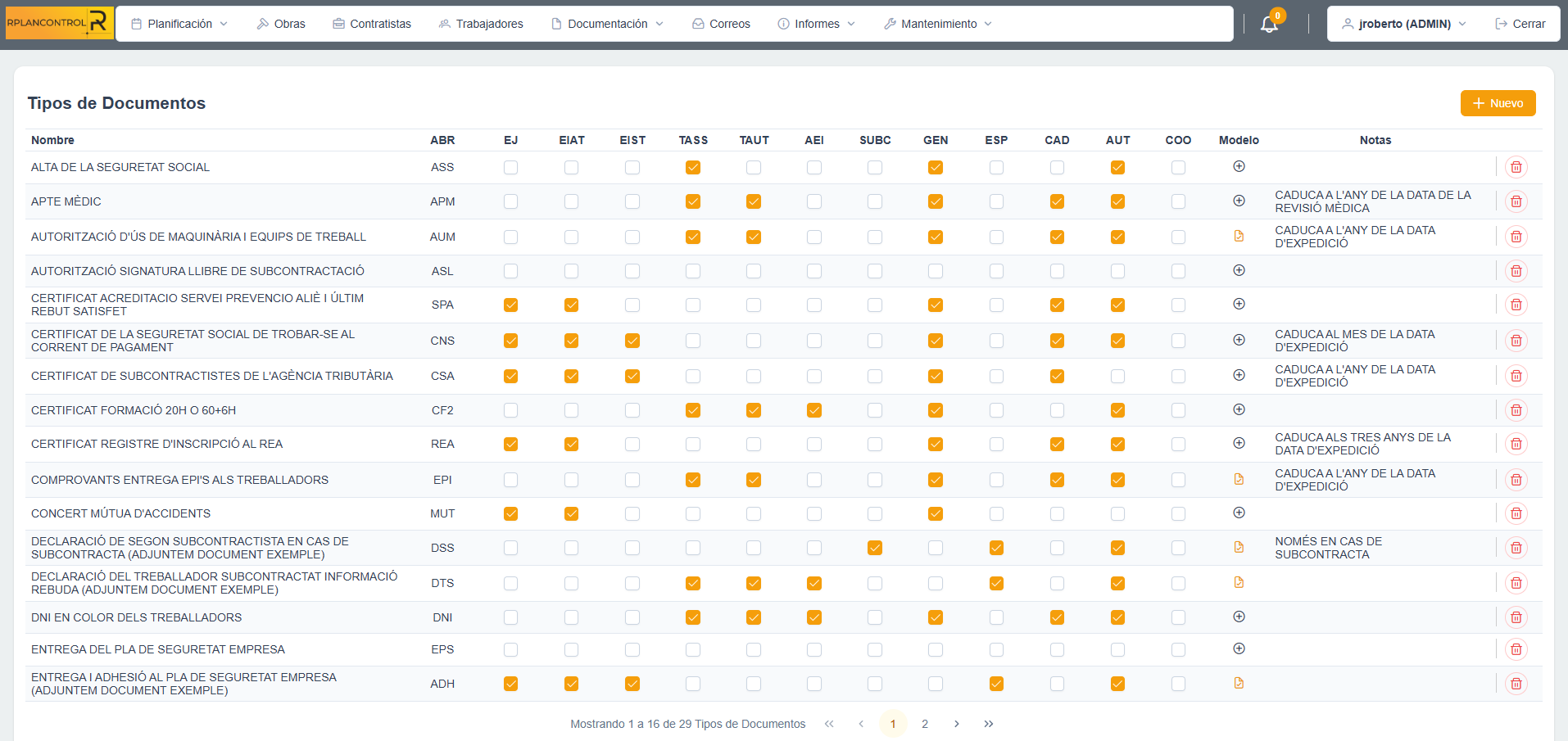Image resolution: width=1568 pixels, height=741 pixels.
Task: Click the RPLANCONTROL logo
Action: 59,23
